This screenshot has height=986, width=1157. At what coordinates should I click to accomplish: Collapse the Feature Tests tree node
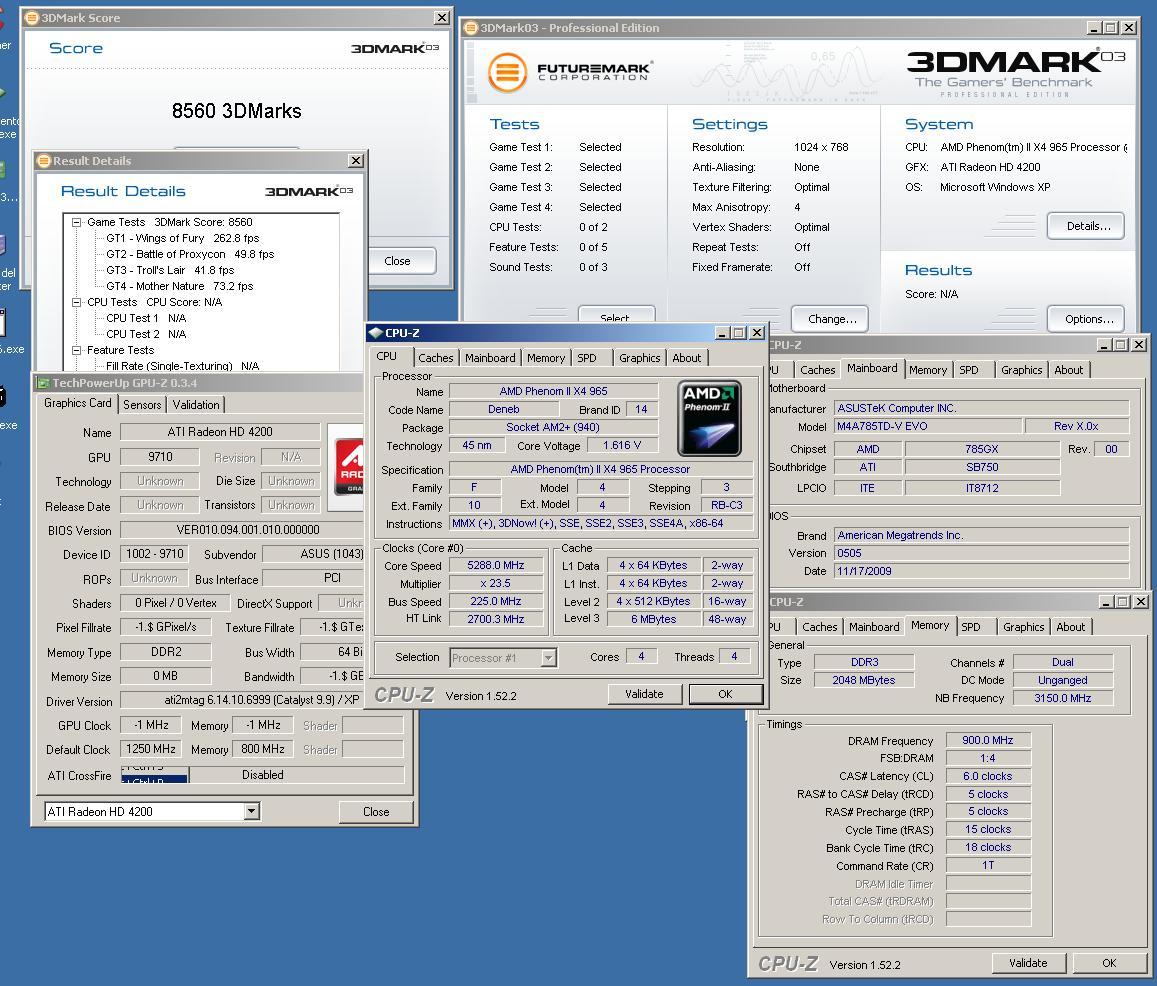coord(76,350)
